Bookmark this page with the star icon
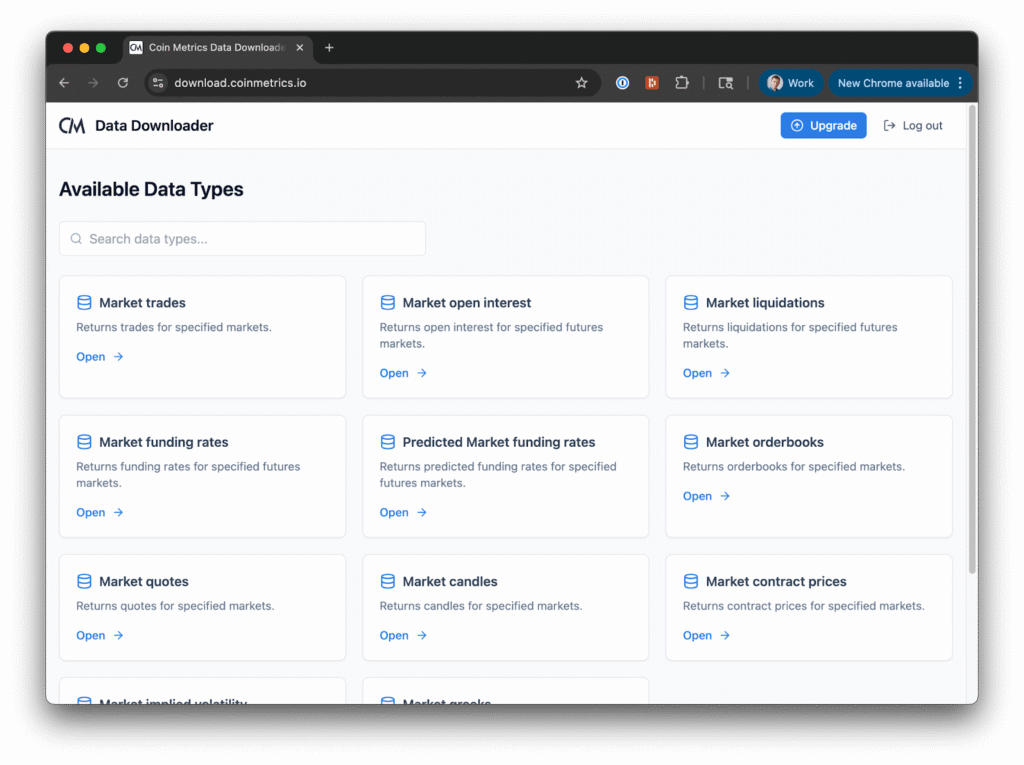The width and height of the screenshot is (1024, 765). click(x=581, y=83)
